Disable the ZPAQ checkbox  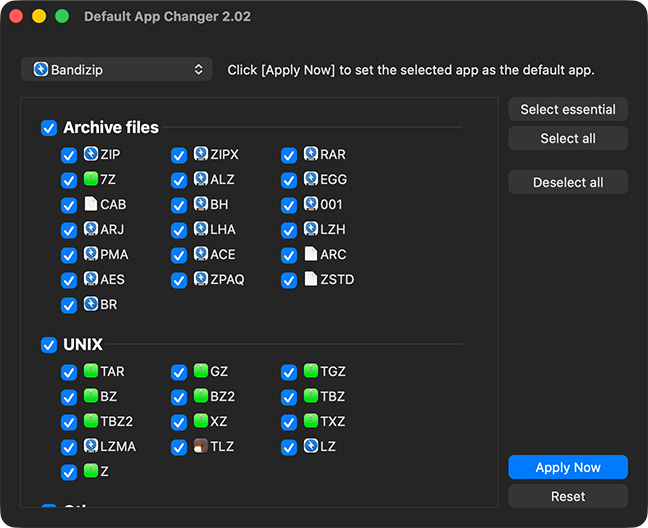[x=179, y=281]
